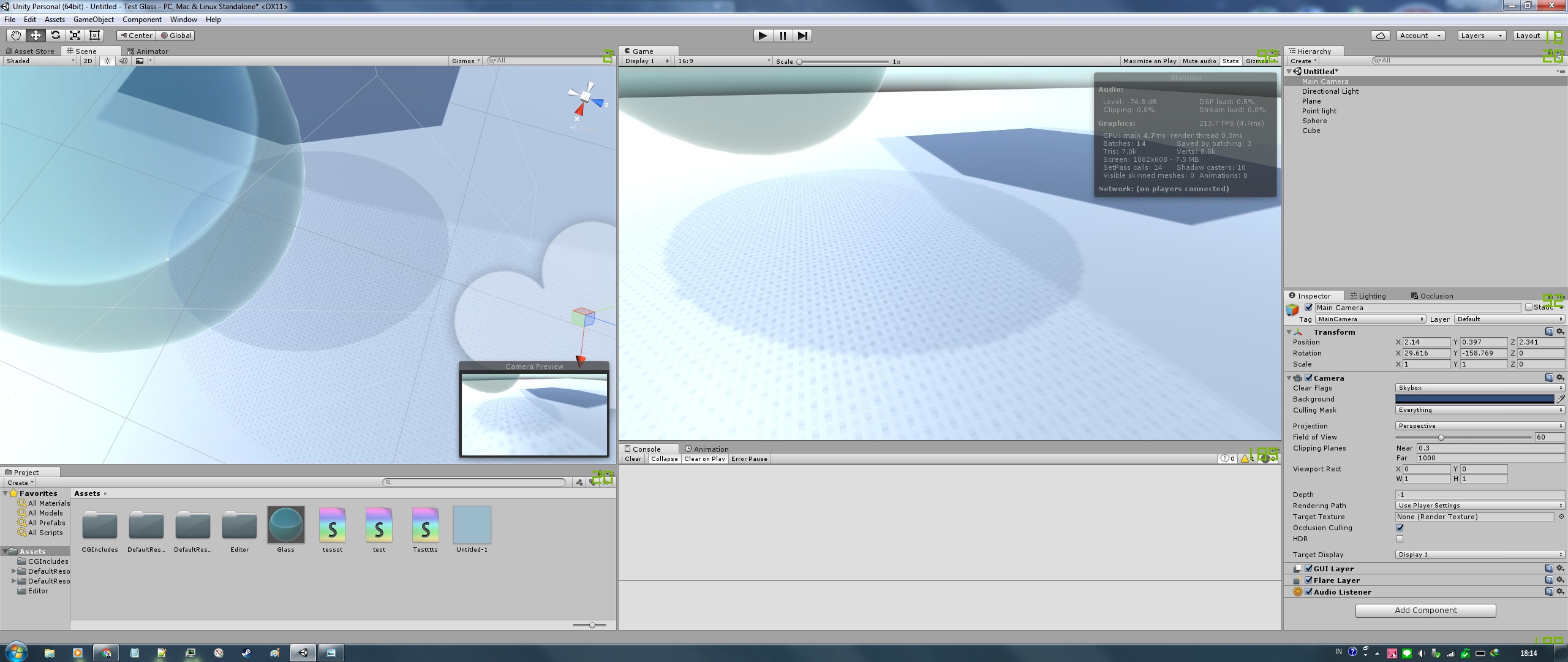Toggle 2D mode in Scene view

point(88,61)
